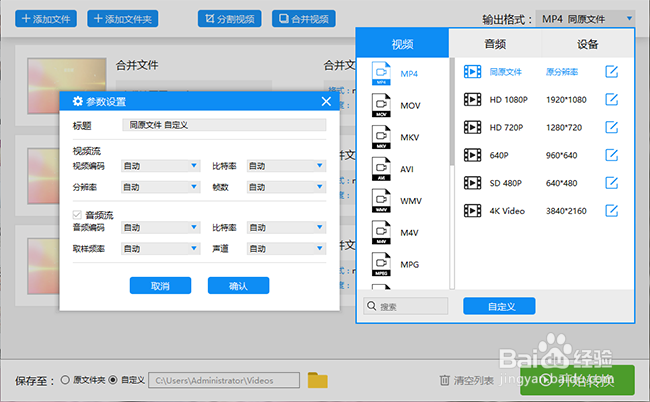Image resolution: width=650 pixels, height=402 pixels.
Task: Select the 1280*720 resolution text
Action: 564,127
